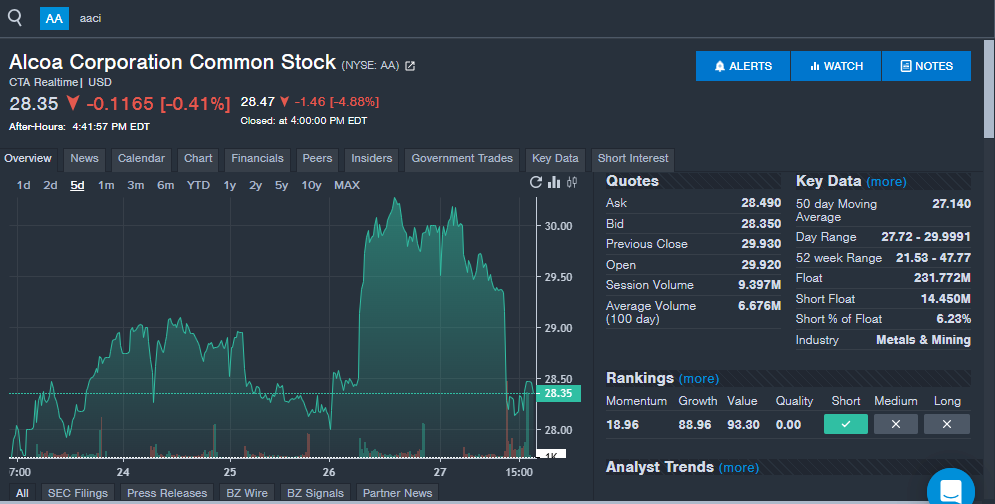Open Analyst Trends (more) link
This screenshot has height=504, width=995.
[x=739, y=468]
